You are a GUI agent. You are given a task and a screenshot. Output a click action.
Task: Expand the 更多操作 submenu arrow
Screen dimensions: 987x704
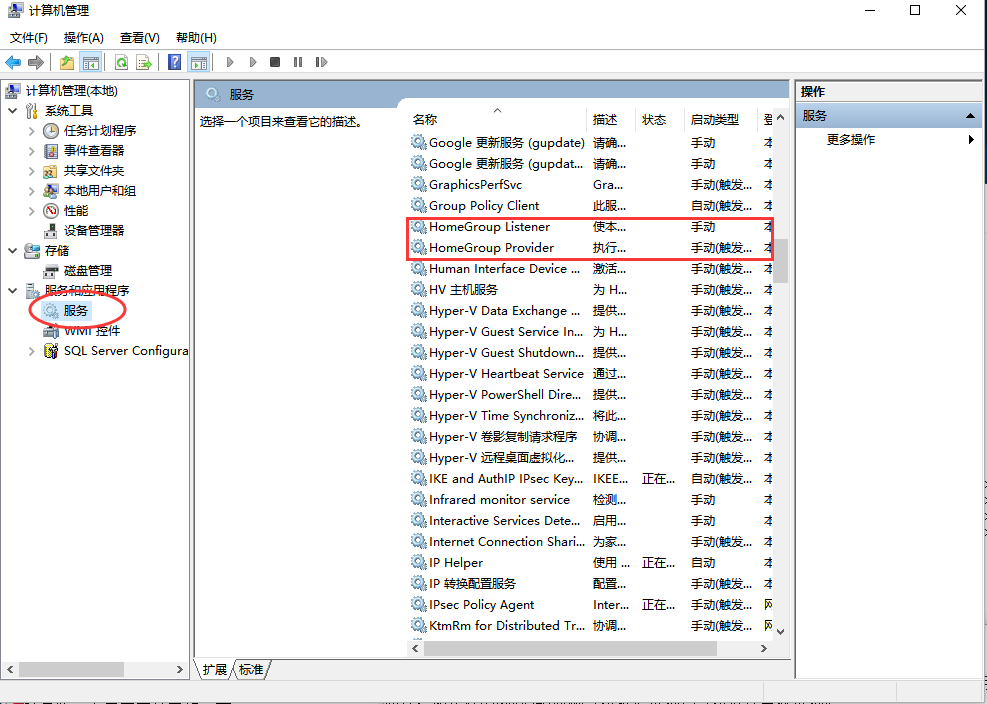(x=969, y=139)
